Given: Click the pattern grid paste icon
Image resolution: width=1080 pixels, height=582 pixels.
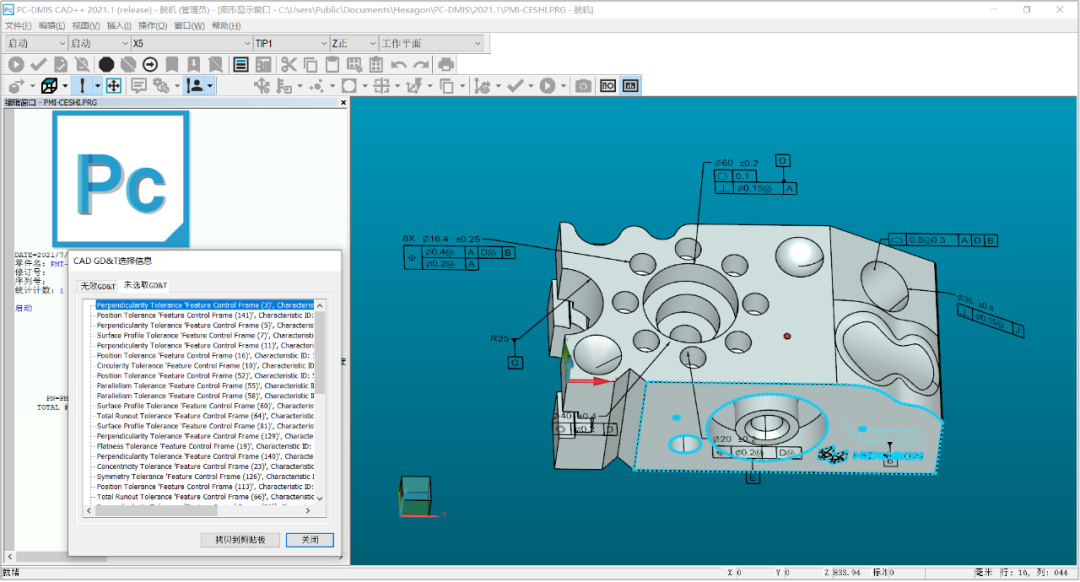Looking at the screenshot, I should pos(376,65).
